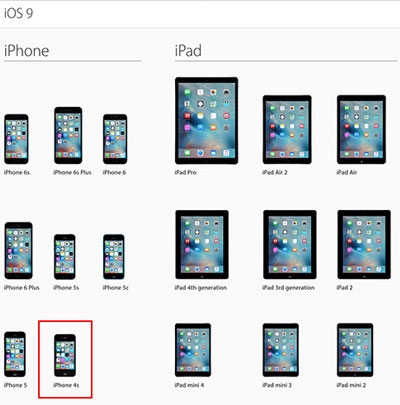The height and width of the screenshot is (405, 400).
Task: Click the iOS 9 page heading
Action: tap(19, 13)
